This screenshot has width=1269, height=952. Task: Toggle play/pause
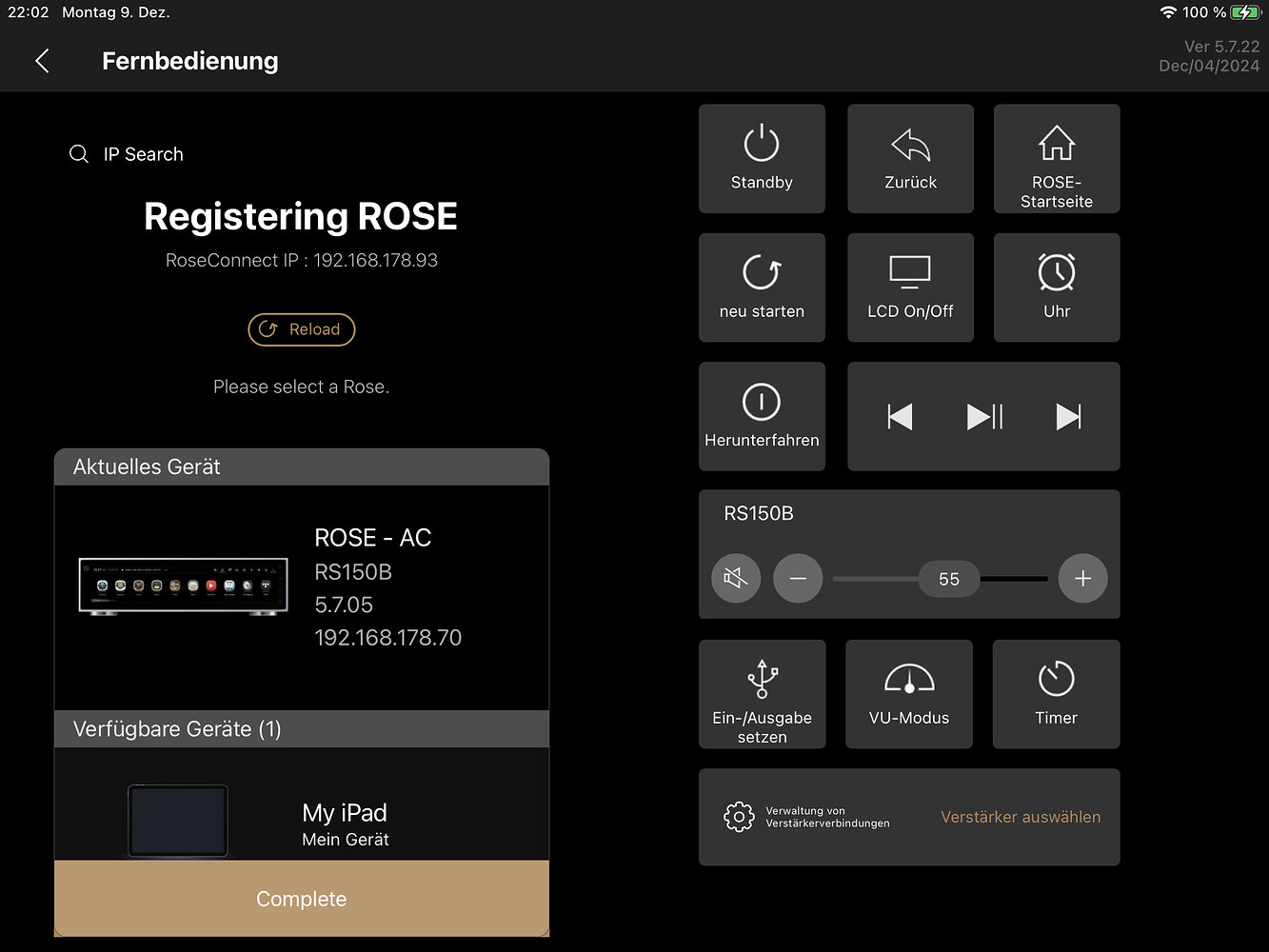984,416
